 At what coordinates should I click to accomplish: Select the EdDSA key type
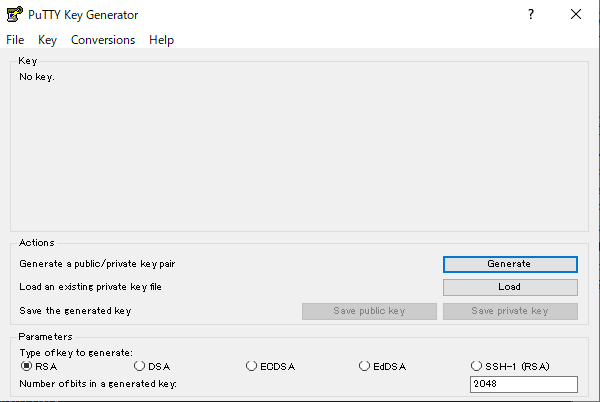tap(382, 366)
